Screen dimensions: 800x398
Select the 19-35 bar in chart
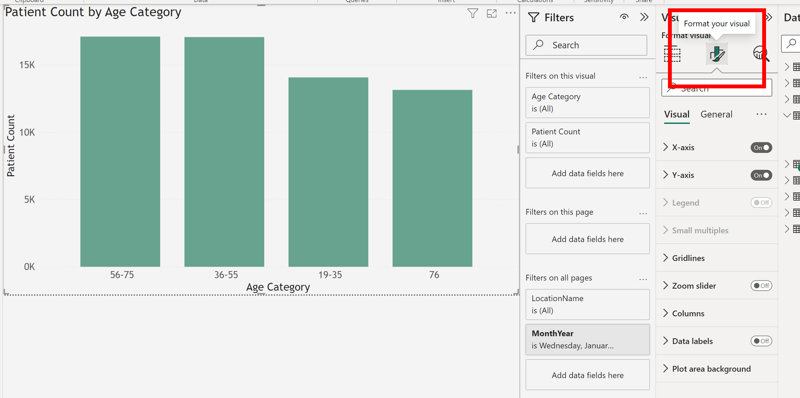(328, 172)
